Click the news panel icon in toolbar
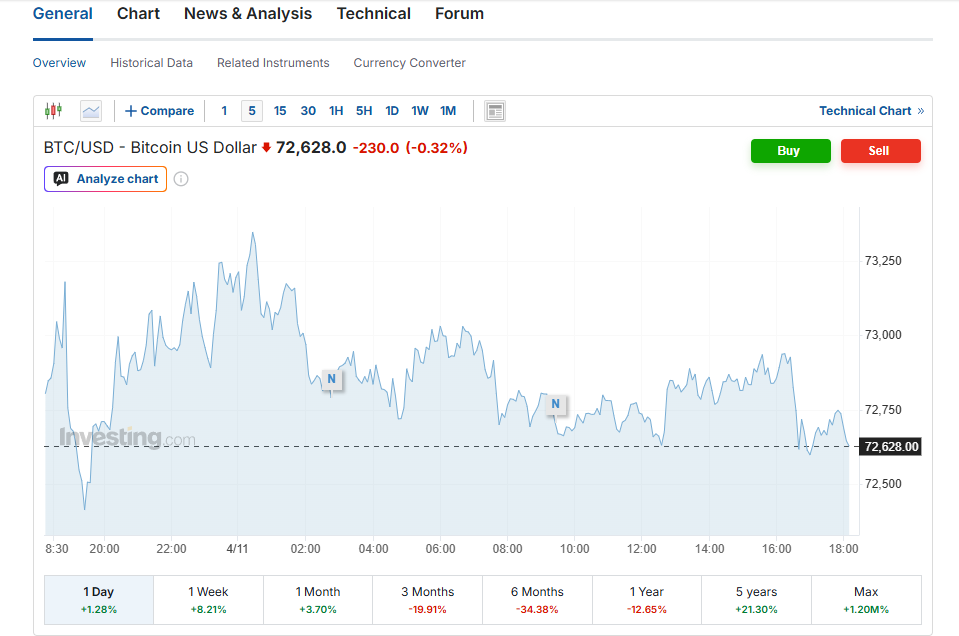 495,111
